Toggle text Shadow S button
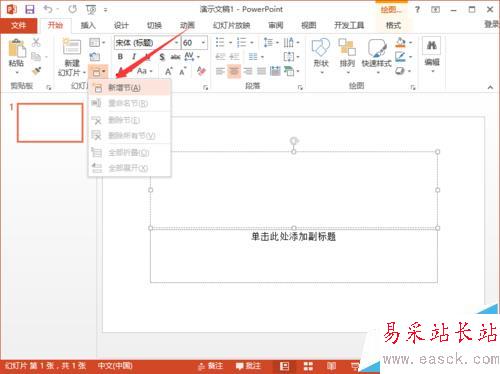 tap(162, 57)
